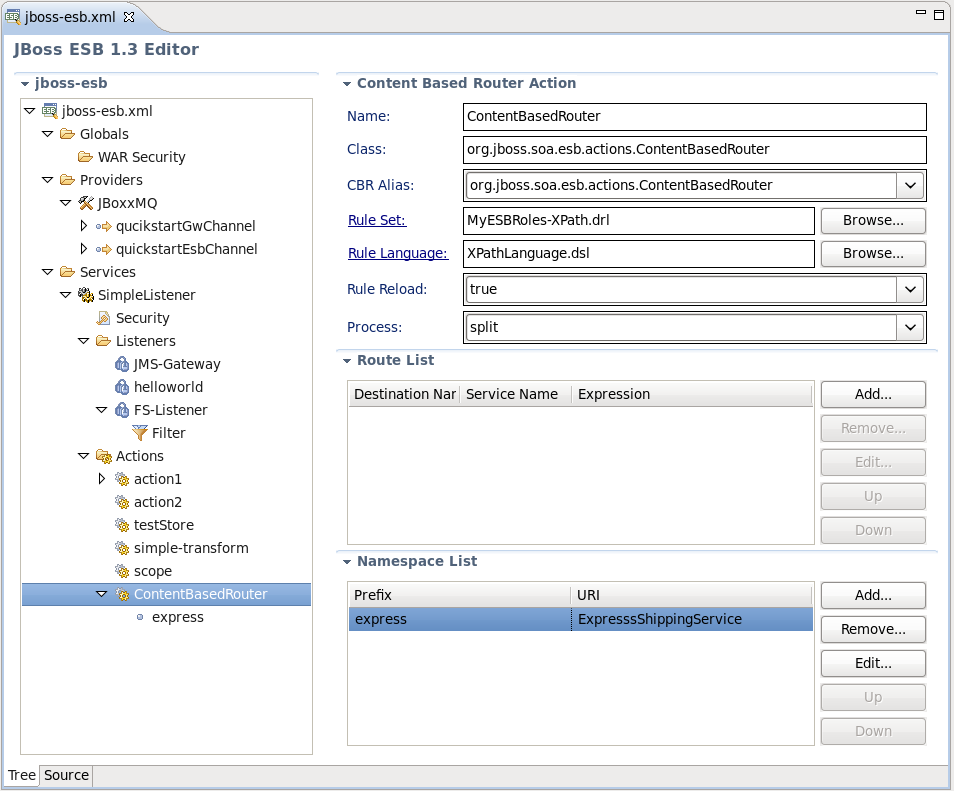The image size is (954, 791).
Task: Expand the action1 tree node
Action: 102,479
